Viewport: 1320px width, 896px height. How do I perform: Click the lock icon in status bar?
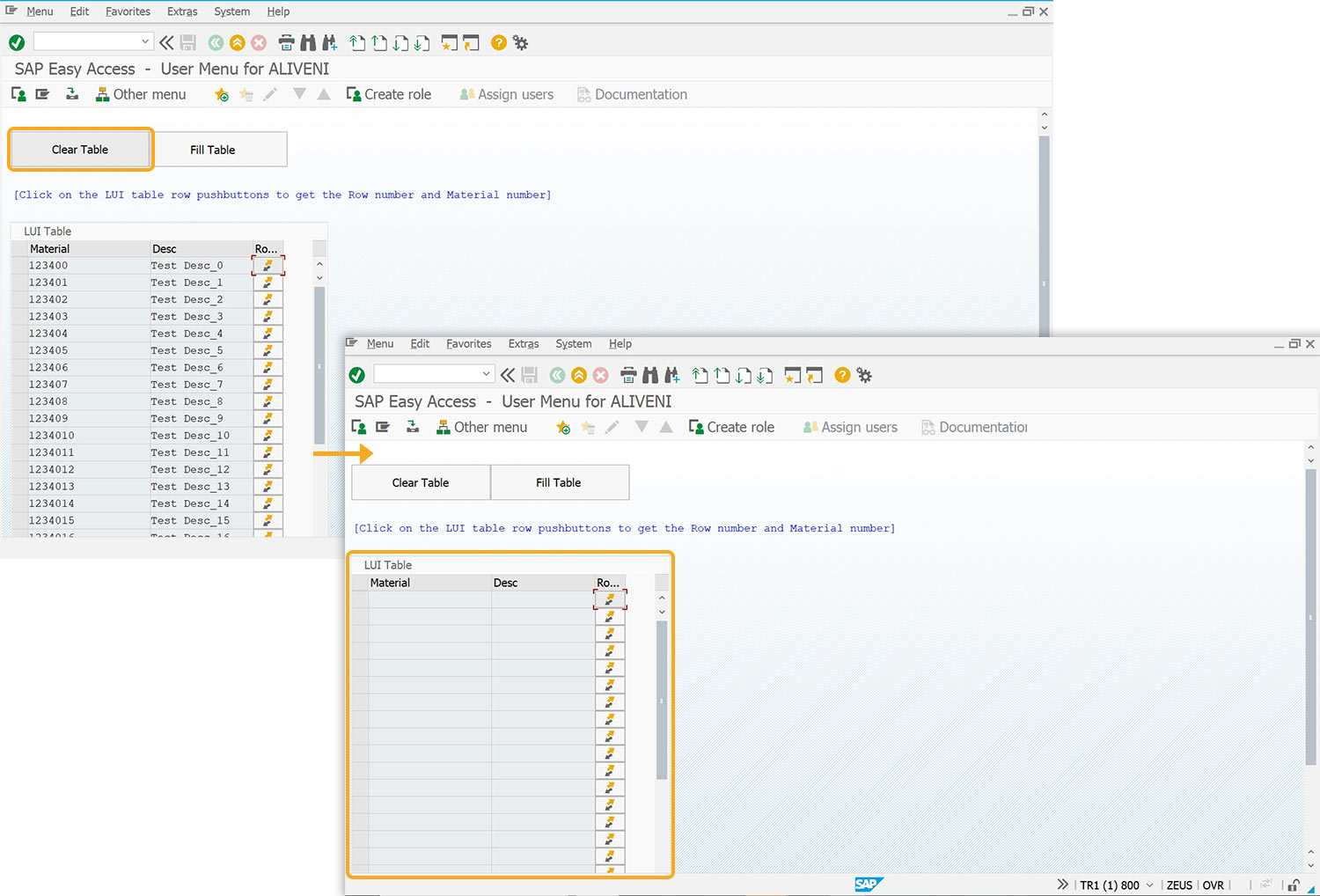(1294, 885)
